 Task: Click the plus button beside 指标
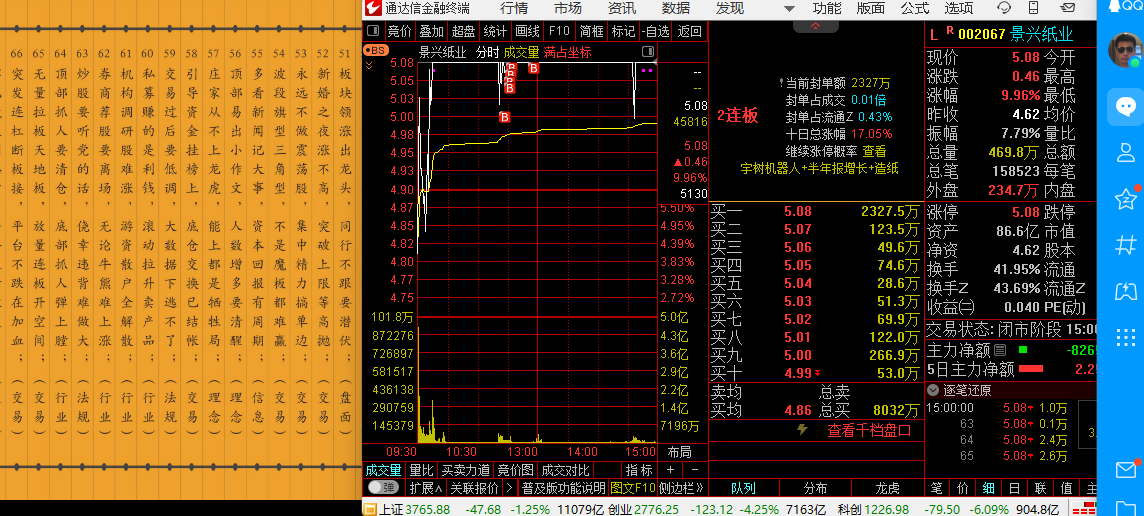pyautogui.click(x=670, y=470)
